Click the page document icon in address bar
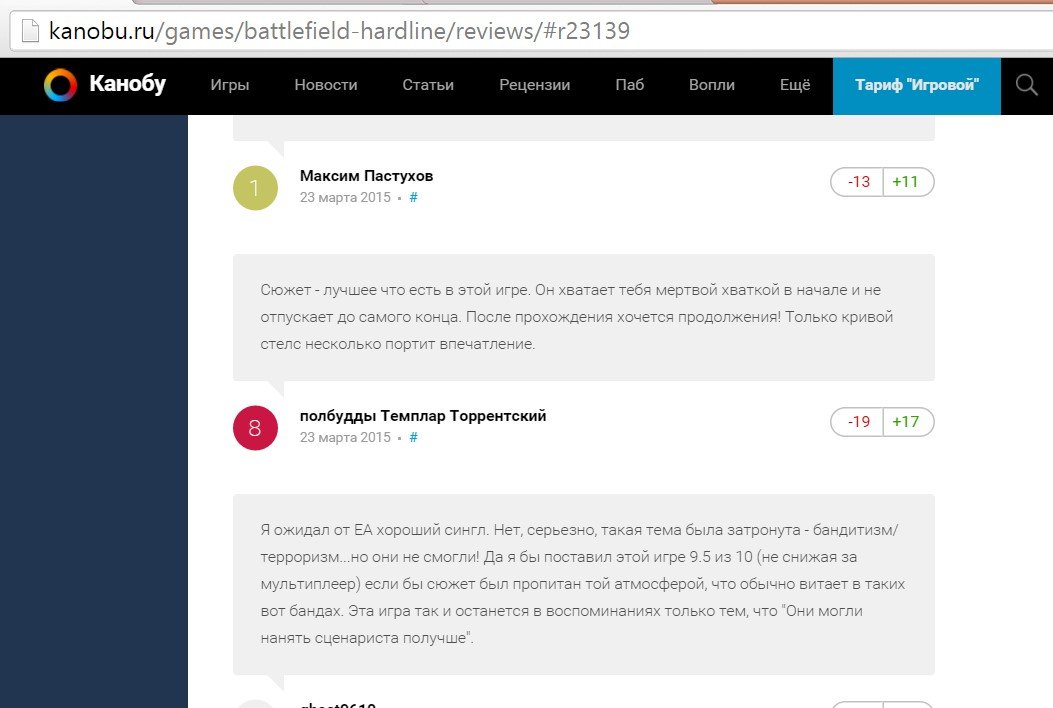Screen dimensions: 1053x708 [x=30, y=31]
